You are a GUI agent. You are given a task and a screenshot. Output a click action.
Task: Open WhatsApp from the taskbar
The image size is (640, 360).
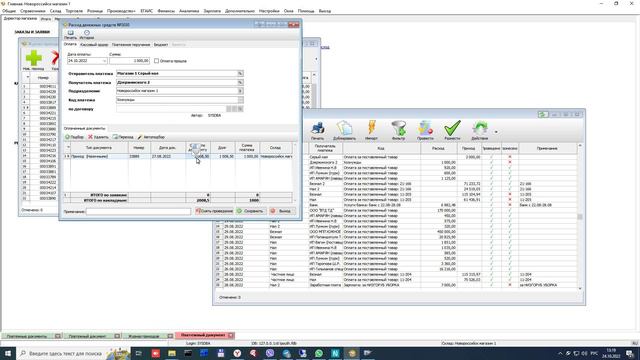[x=319, y=353]
